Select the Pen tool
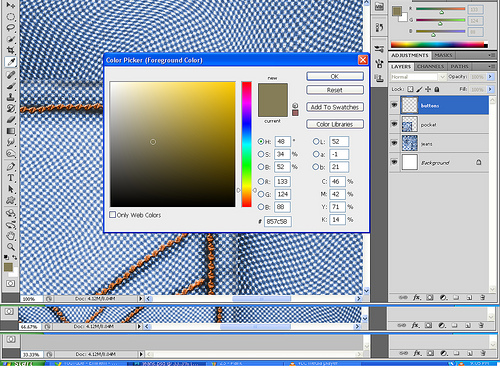The height and width of the screenshot is (375, 500). [x=11, y=166]
